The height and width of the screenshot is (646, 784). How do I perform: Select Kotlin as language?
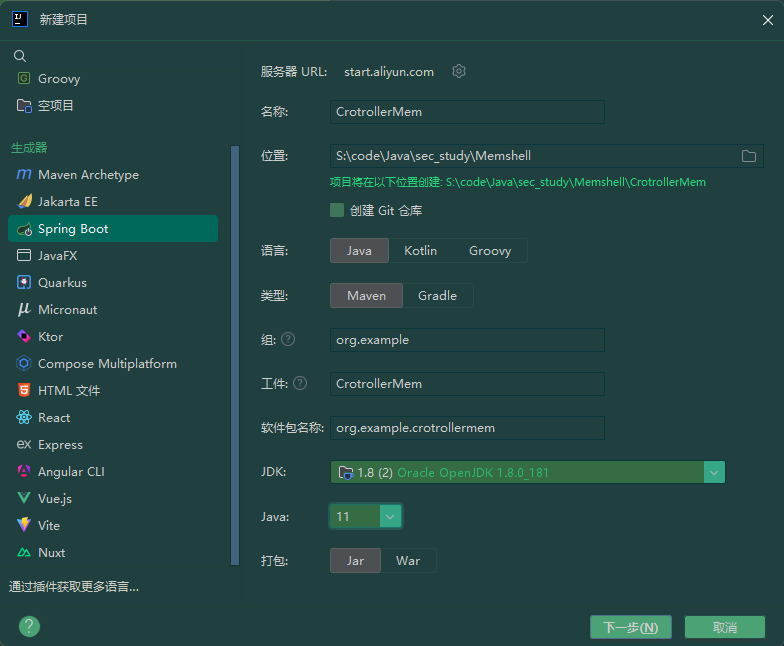point(420,251)
